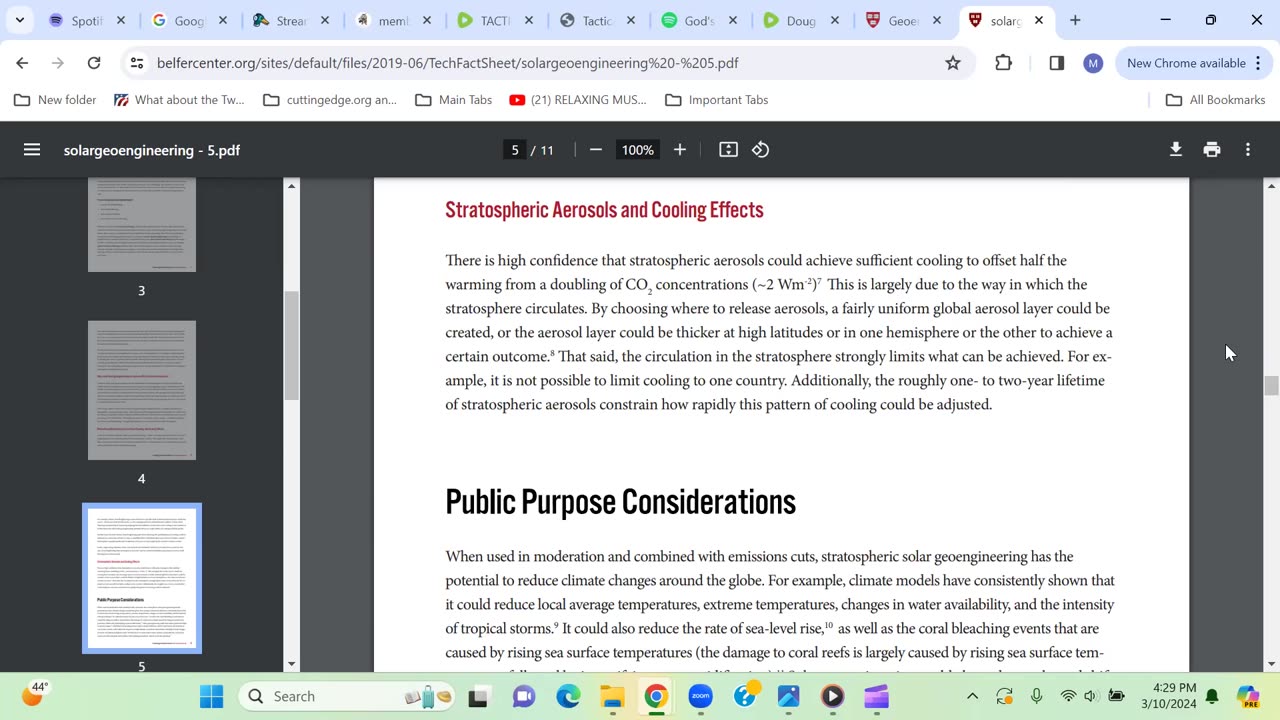The image size is (1280, 720).
Task: Click thumbnail panel scroll down arrow
Action: coord(291,664)
